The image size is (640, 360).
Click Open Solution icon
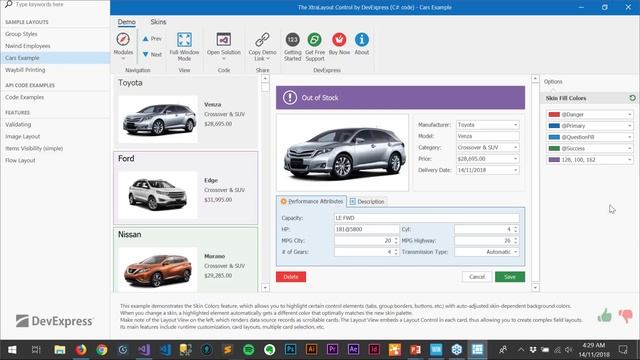(223, 40)
